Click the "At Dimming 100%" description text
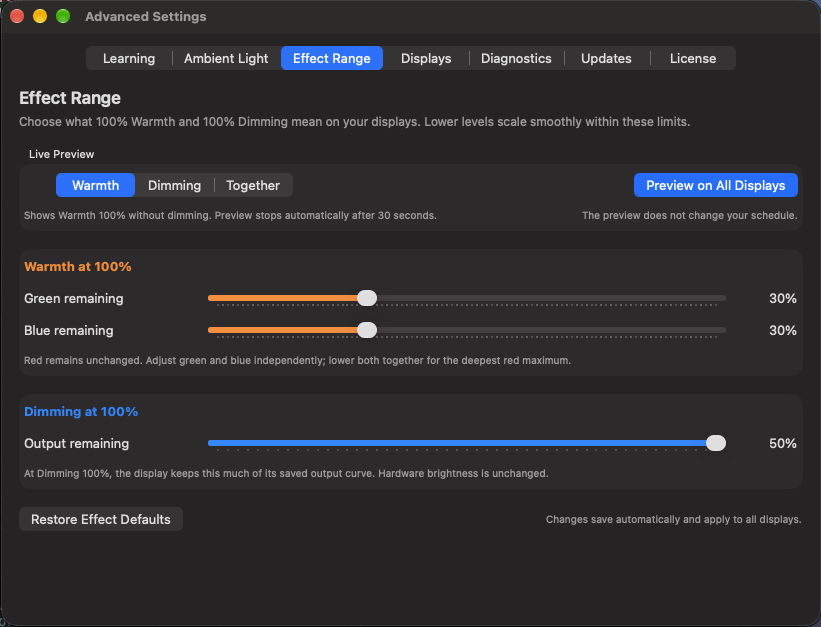 (286, 474)
